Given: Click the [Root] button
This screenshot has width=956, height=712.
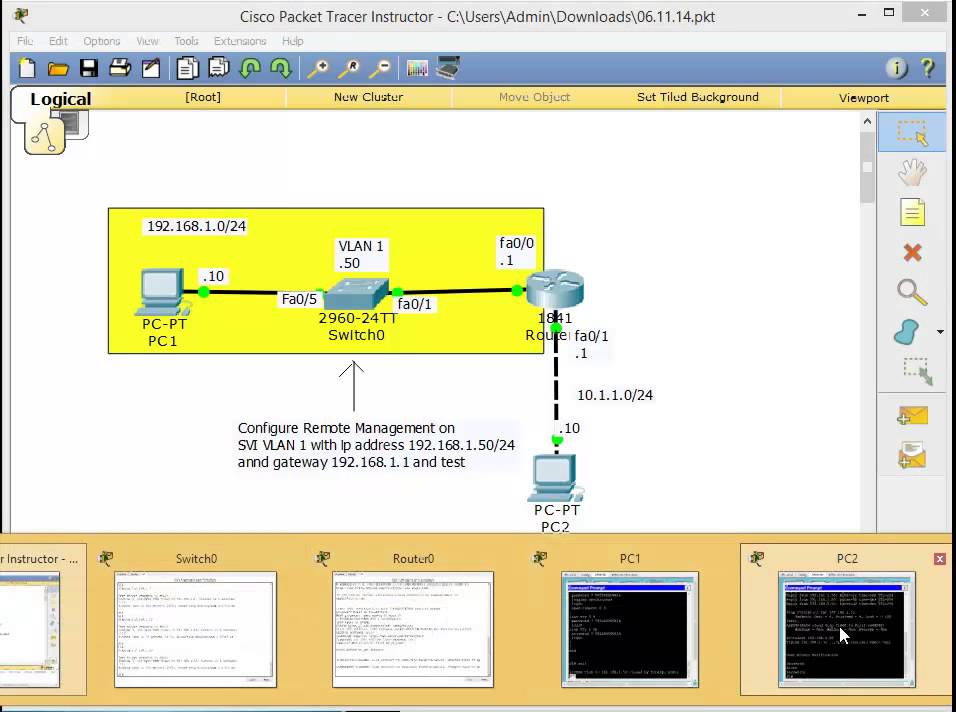Looking at the screenshot, I should [x=203, y=97].
